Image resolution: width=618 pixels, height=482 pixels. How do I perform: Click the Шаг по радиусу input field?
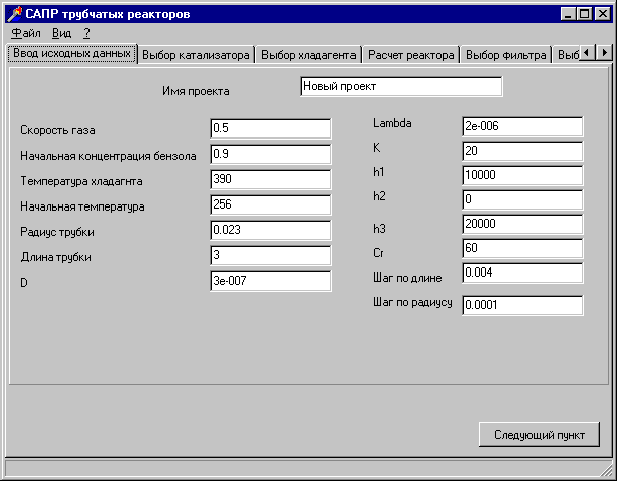coord(523,305)
